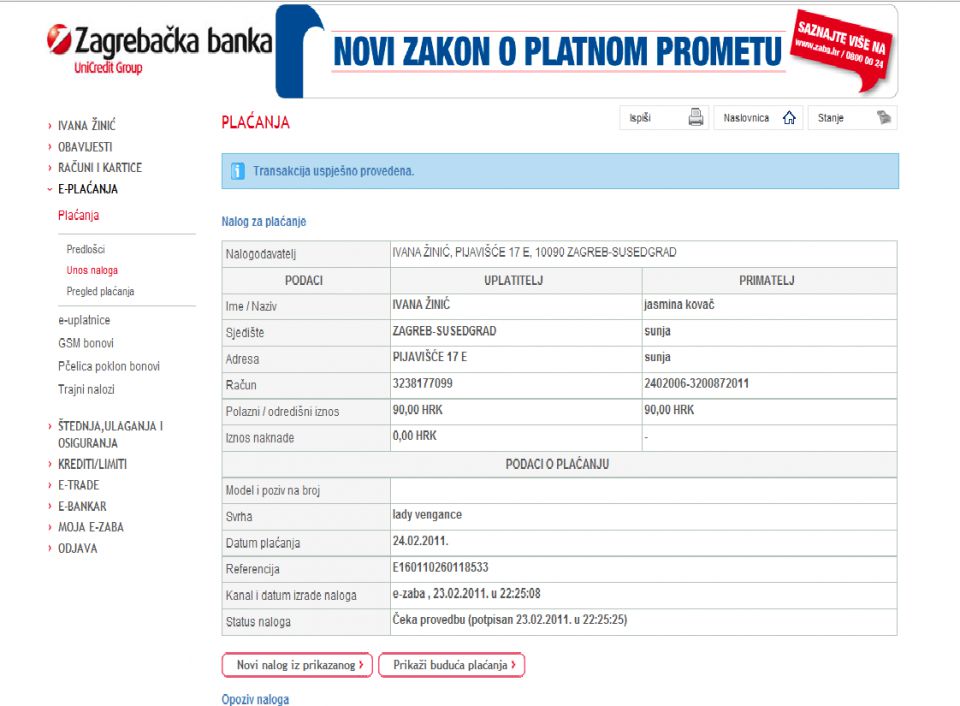Expand the IVANA ŽINIĆ menu arrow
The width and height of the screenshot is (960, 706).
click(x=50, y=126)
